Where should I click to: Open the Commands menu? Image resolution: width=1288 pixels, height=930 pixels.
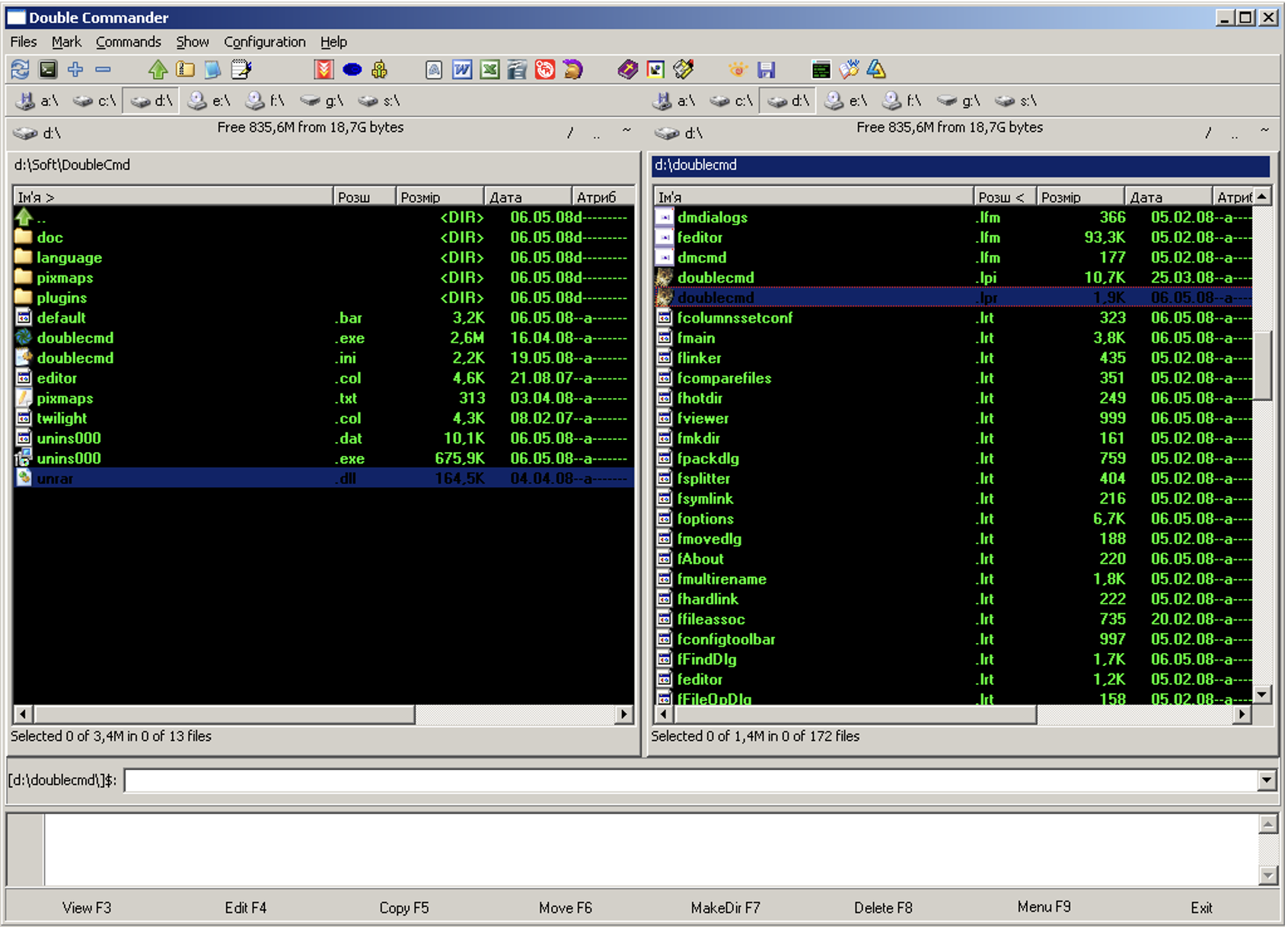[x=128, y=42]
